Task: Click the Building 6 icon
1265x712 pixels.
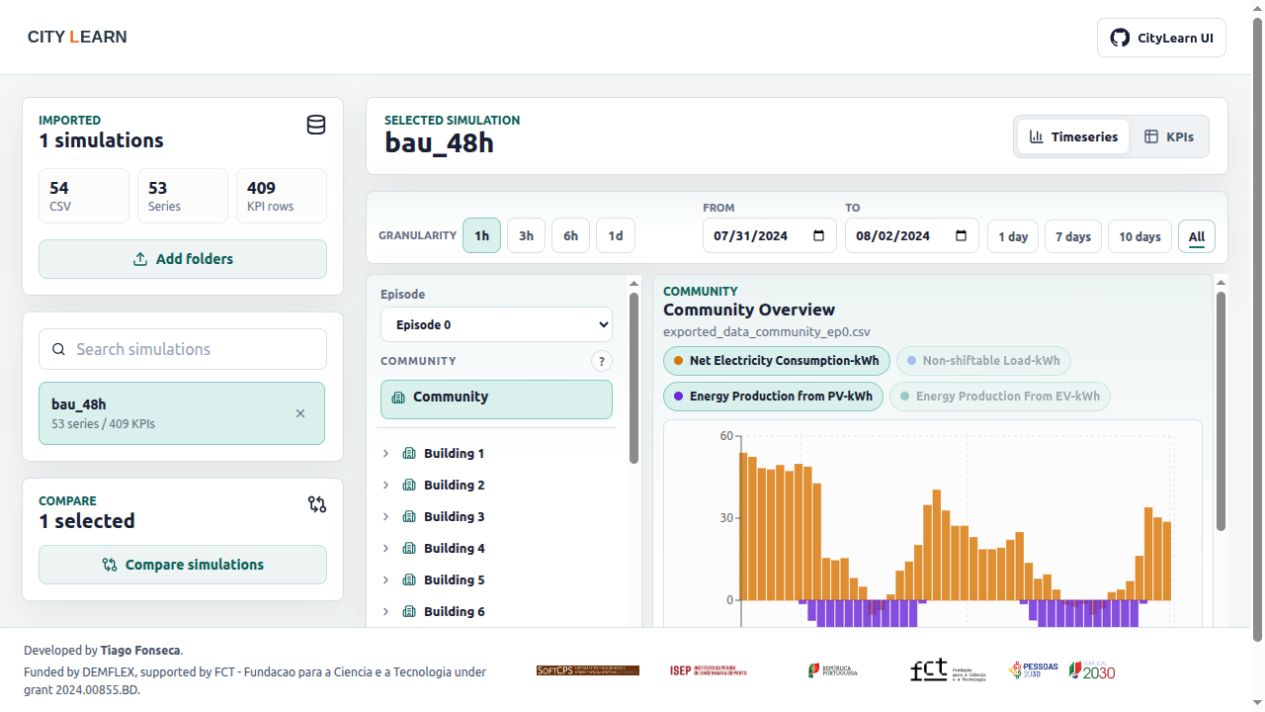Action: pyautogui.click(x=409, y=612)
